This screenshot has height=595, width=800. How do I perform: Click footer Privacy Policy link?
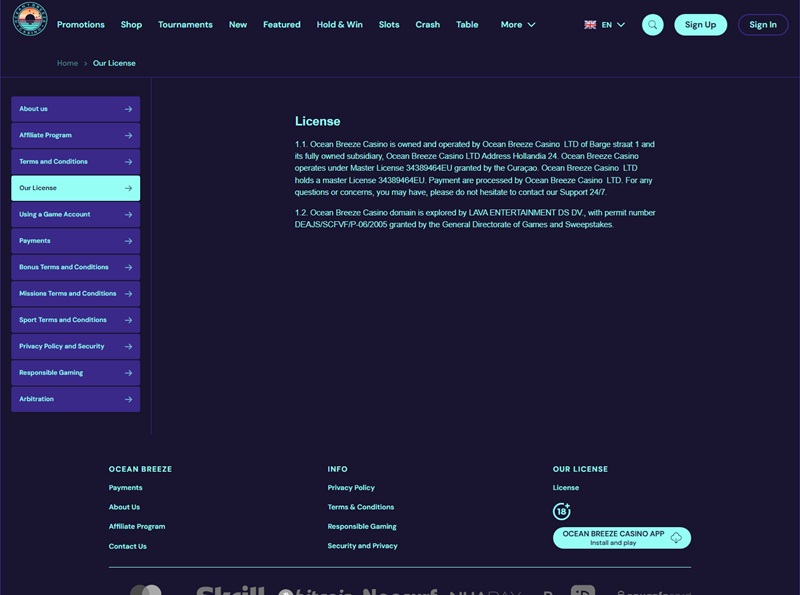(x=351, y=488)
